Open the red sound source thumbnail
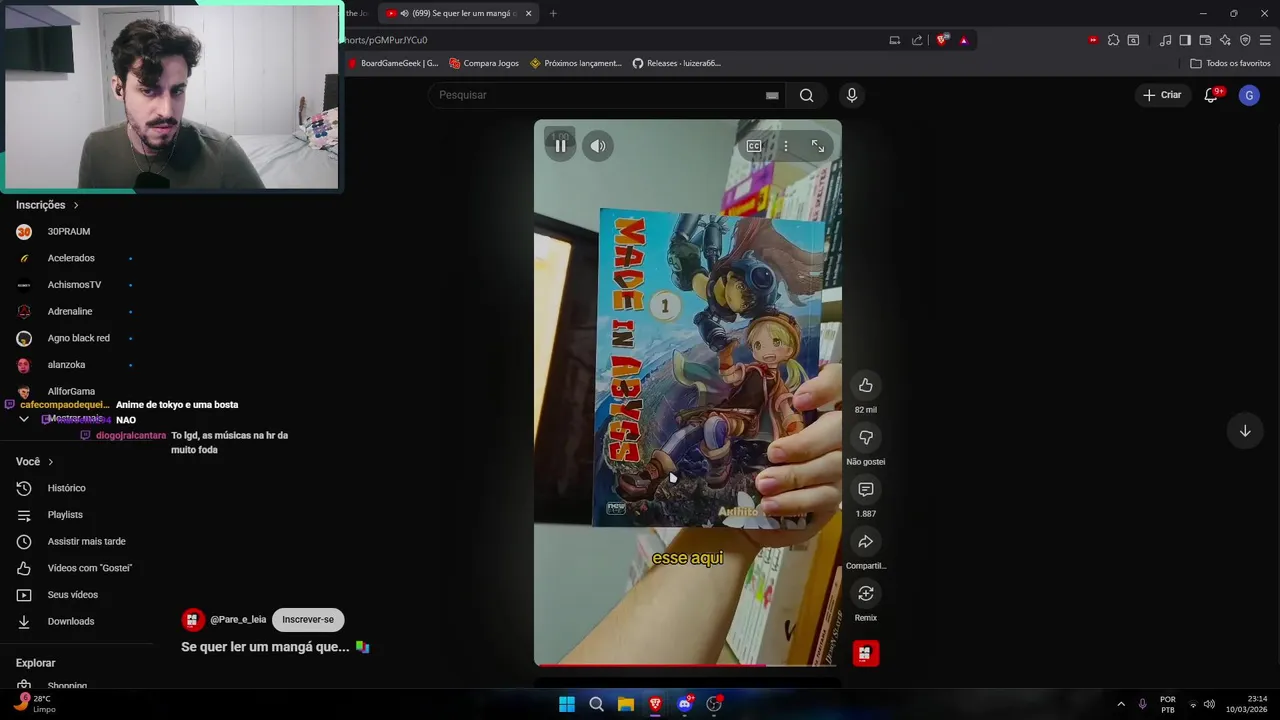Viewport: 1280px width, 720px height. 866,653
